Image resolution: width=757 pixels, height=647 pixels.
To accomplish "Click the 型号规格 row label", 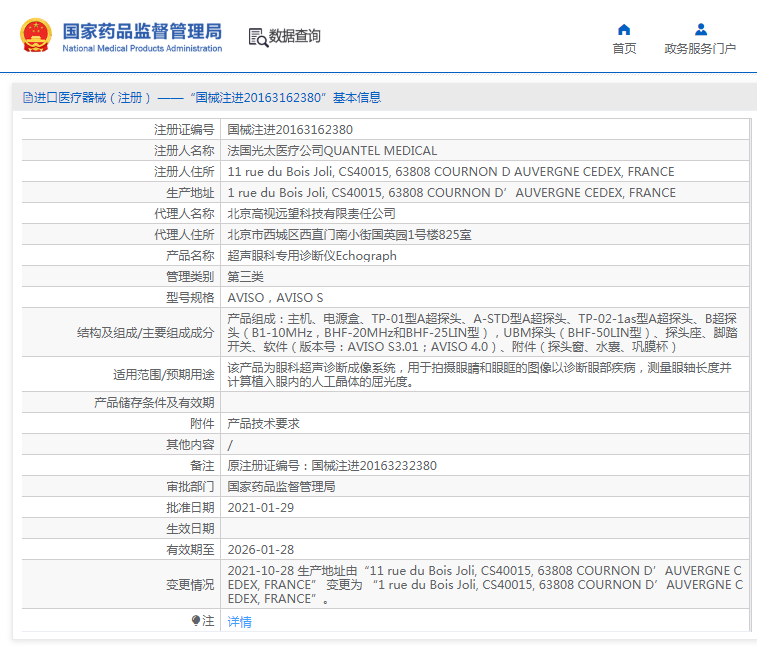I will (x=190, y=297).
